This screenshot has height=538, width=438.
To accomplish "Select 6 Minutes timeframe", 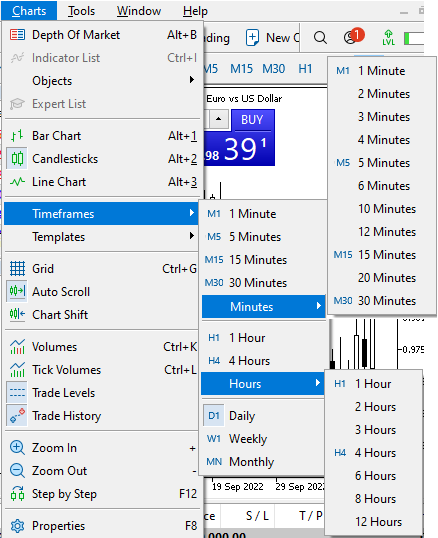I will 381,186.
